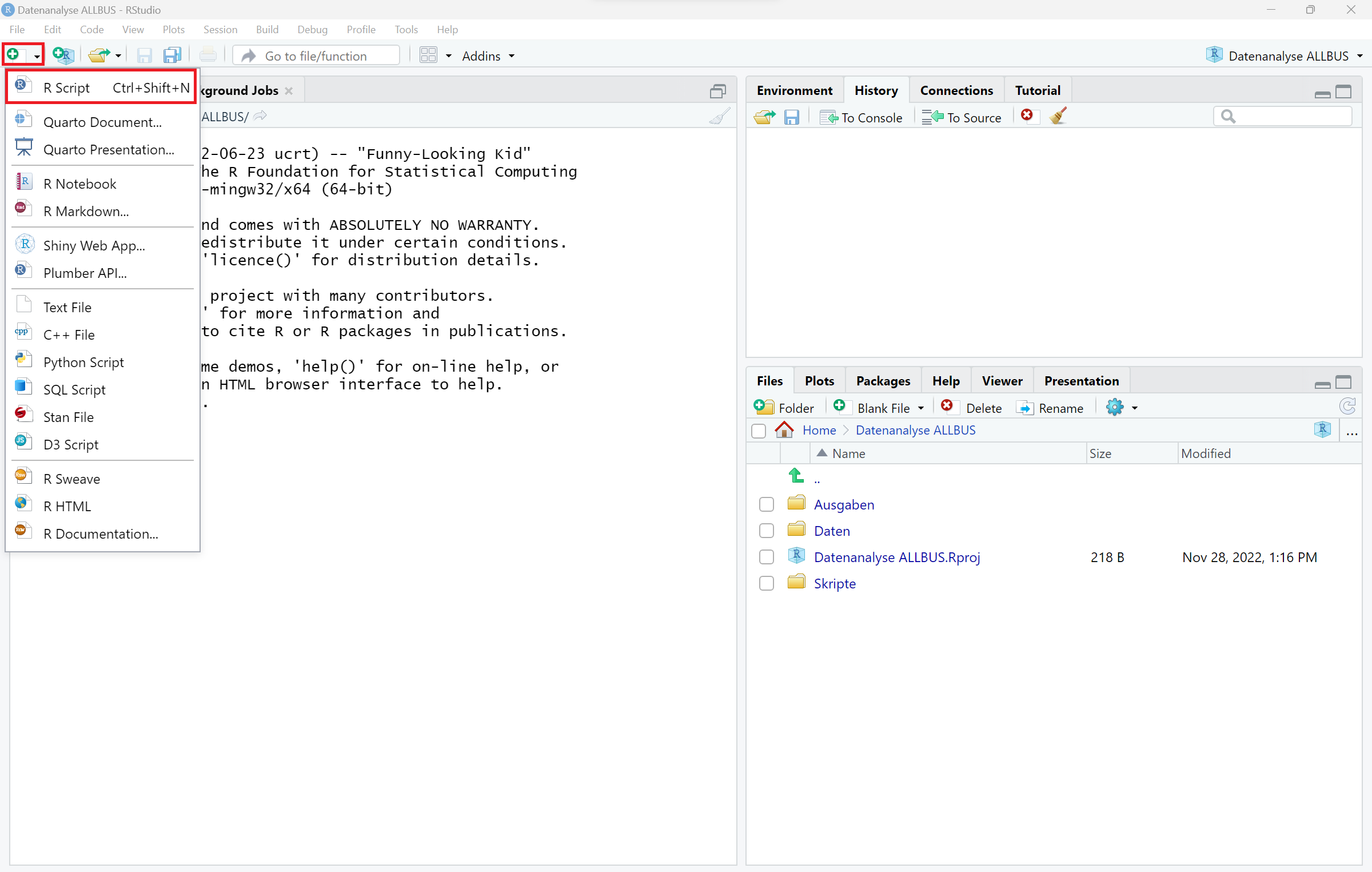Click the New Project icon in toolbar
Viewport: 1372px width, 872px height.
coord(63,55)
